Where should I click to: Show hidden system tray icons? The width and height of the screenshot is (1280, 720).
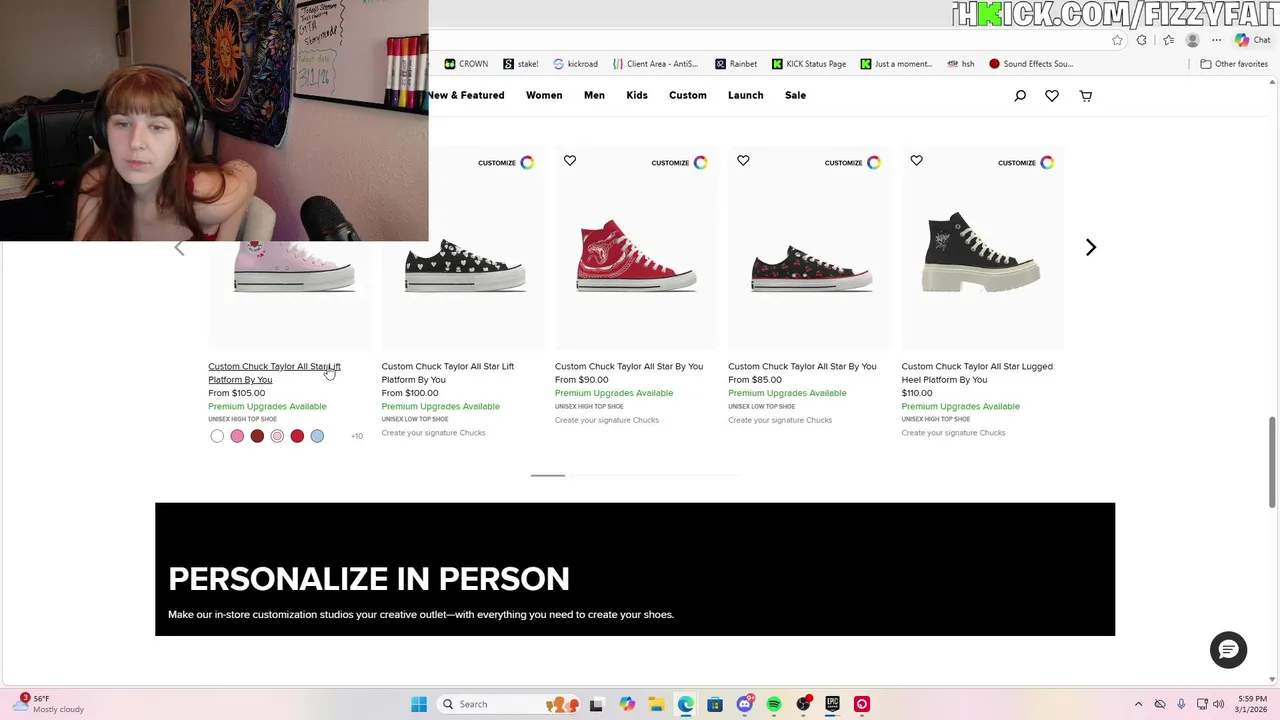1138,704
